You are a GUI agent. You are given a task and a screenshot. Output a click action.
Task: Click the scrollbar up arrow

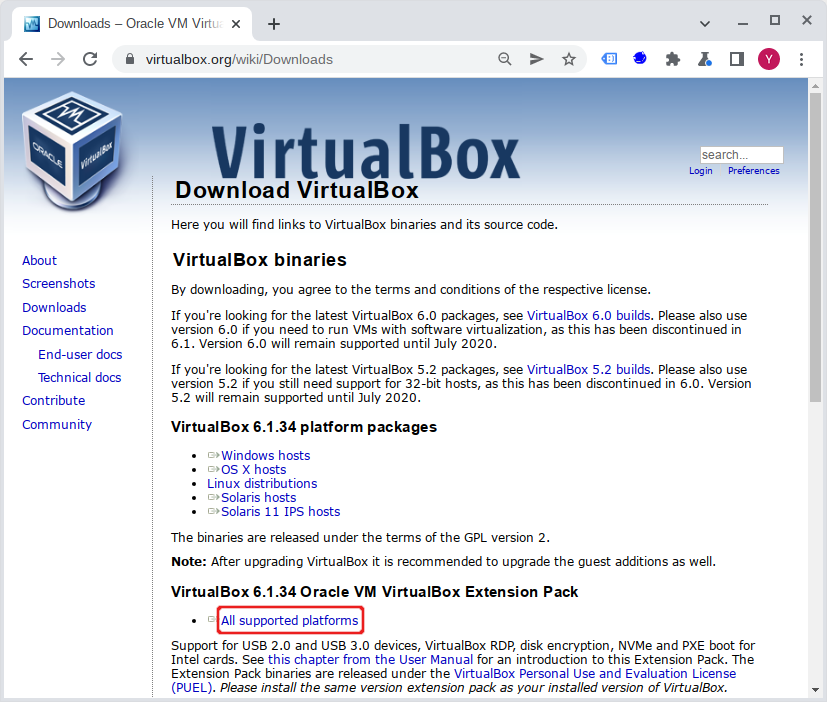pyautogui.click(x=815, y=85)
